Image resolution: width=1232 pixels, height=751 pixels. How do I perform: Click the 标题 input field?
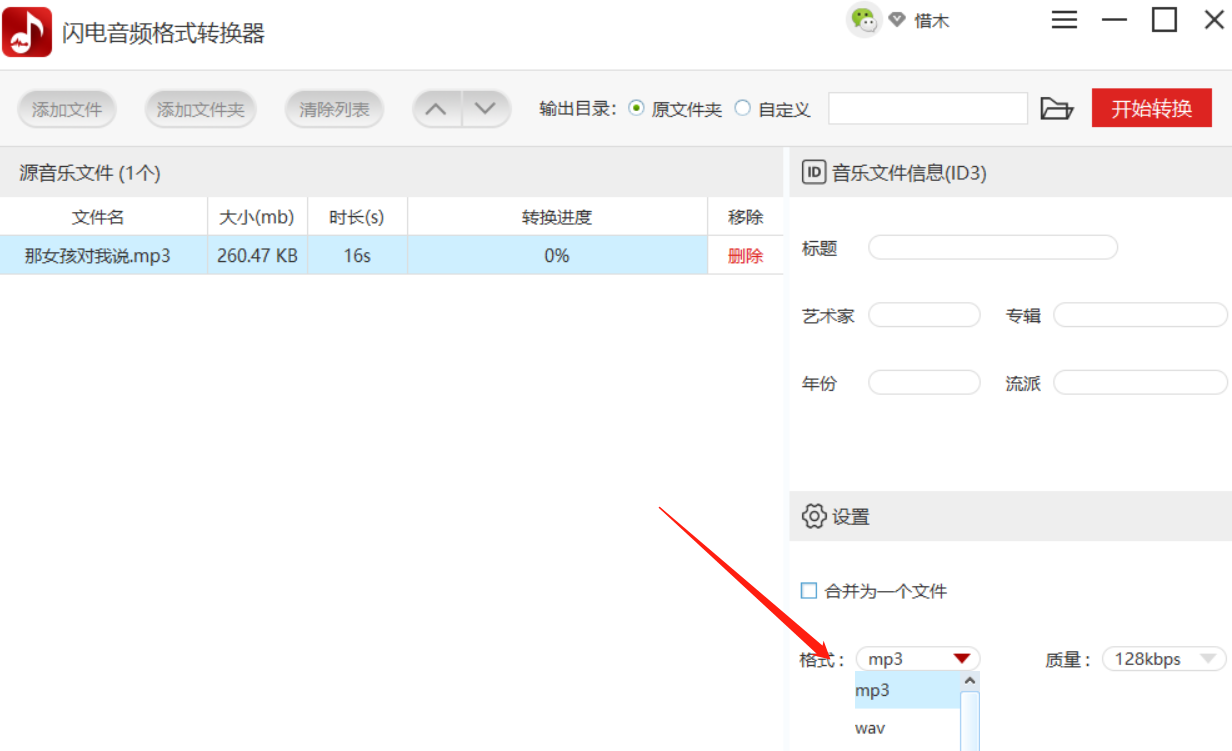point(993,247)
